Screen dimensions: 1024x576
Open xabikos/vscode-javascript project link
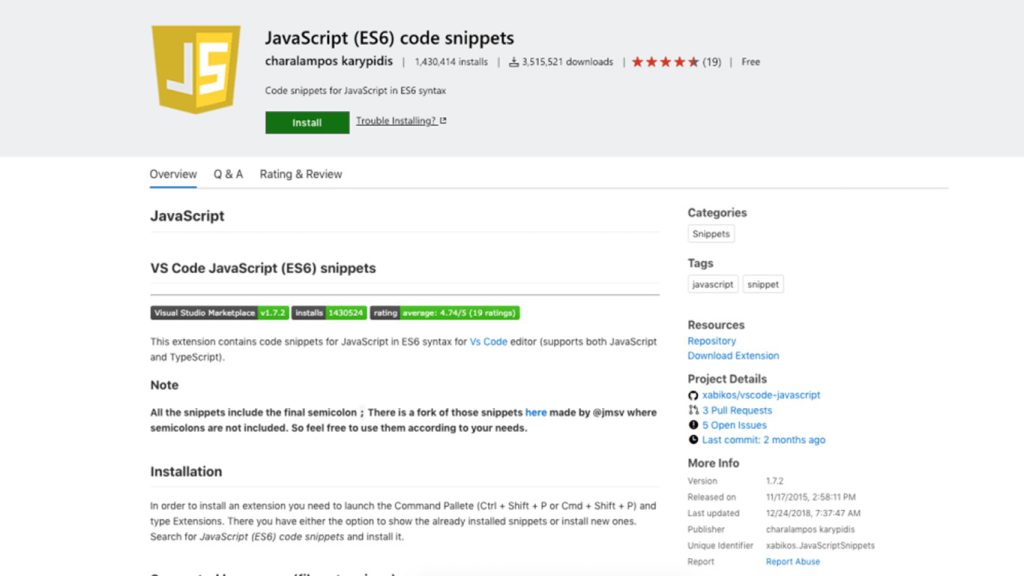(x=761, y=395)
